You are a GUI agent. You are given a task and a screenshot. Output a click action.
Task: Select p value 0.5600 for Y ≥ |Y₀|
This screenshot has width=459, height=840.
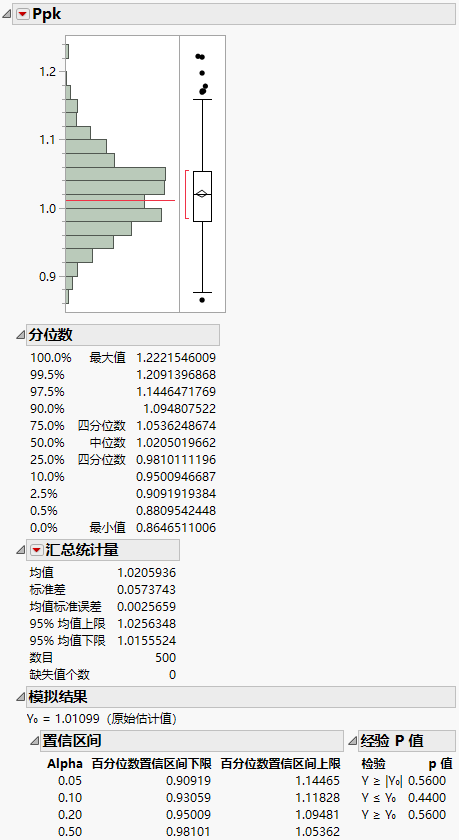click(x=427, y=781)
